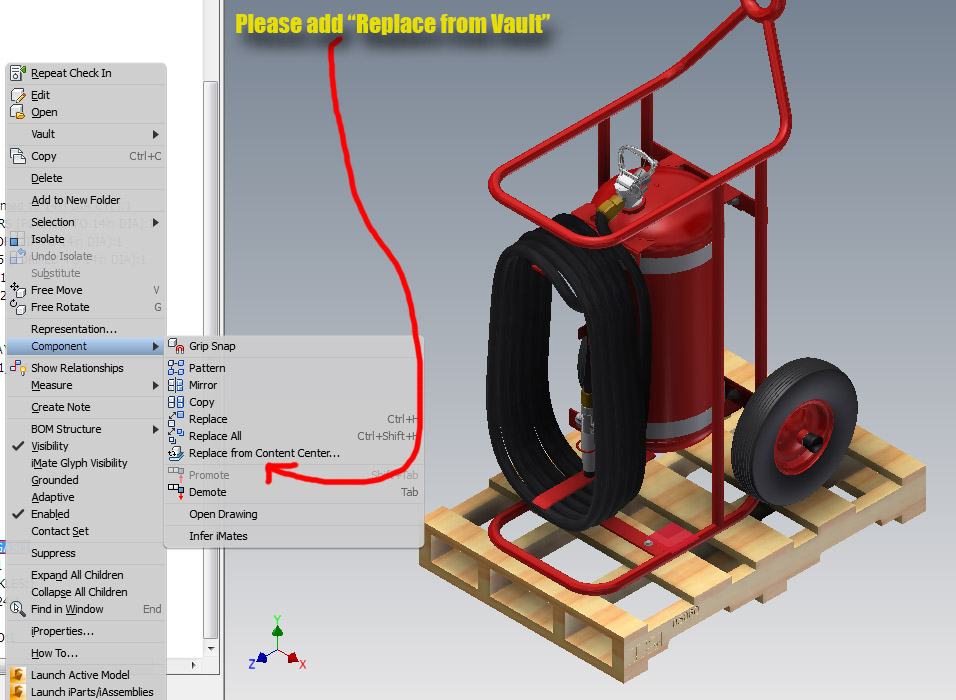
Task: Toggle iMate Glyph Visibility
Action: [x=85, y=463]
